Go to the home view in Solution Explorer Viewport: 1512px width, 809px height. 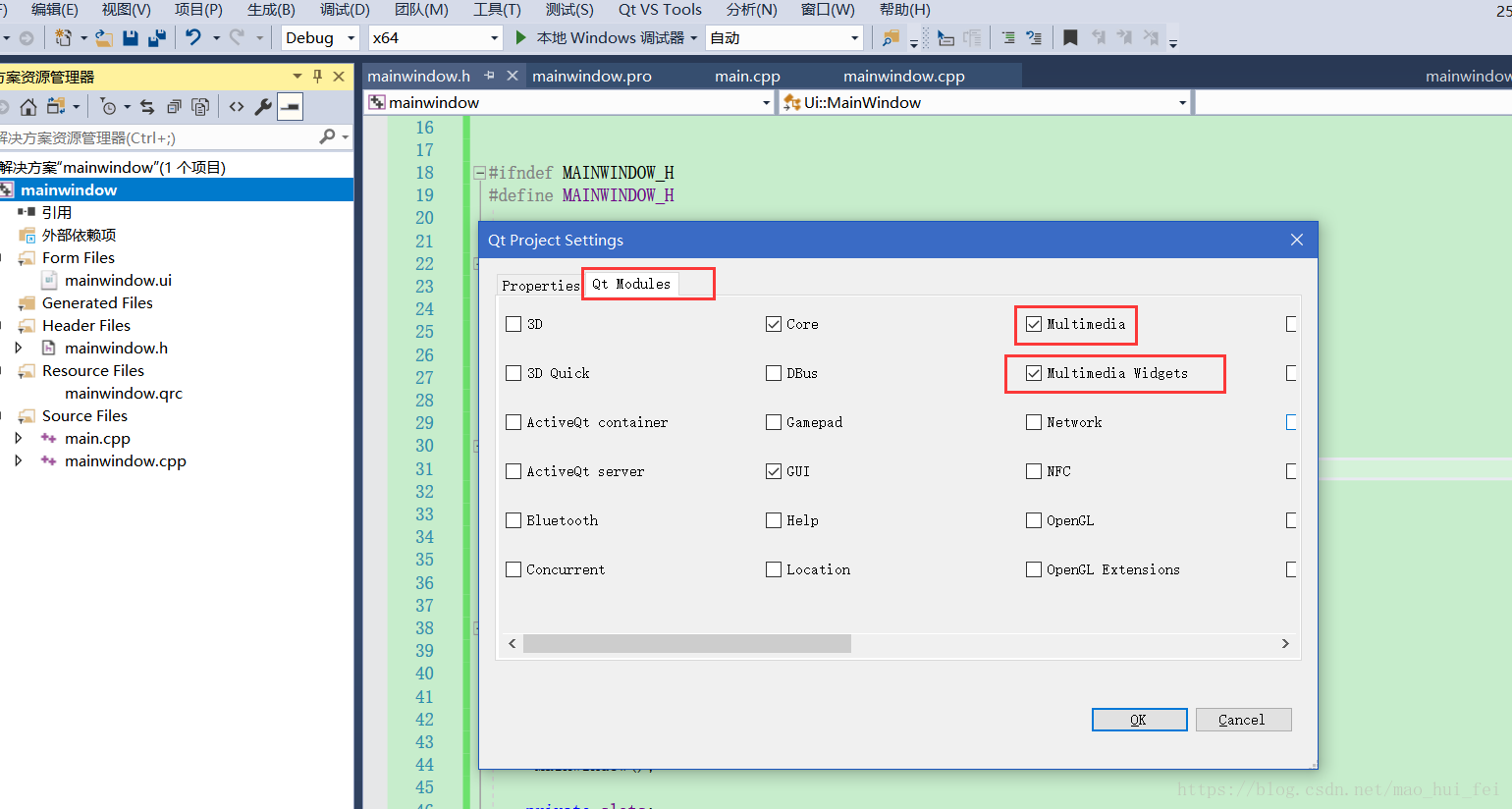tap(28, 106)
